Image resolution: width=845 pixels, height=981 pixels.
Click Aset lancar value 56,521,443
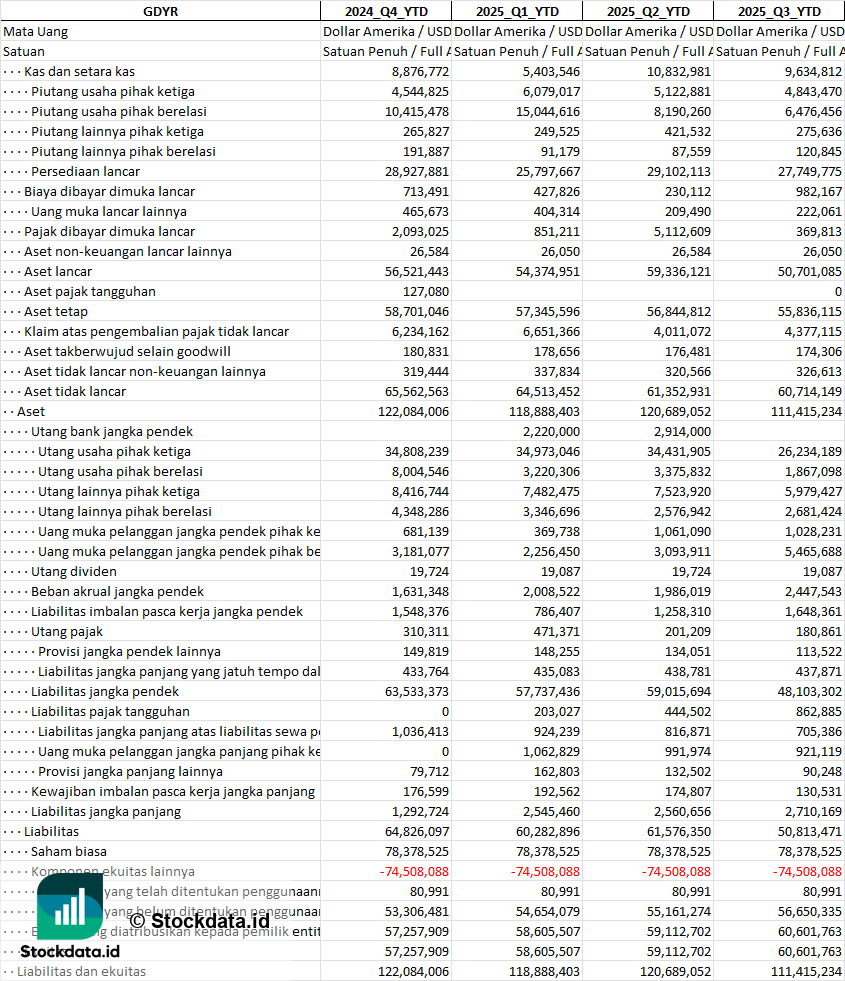417,272
